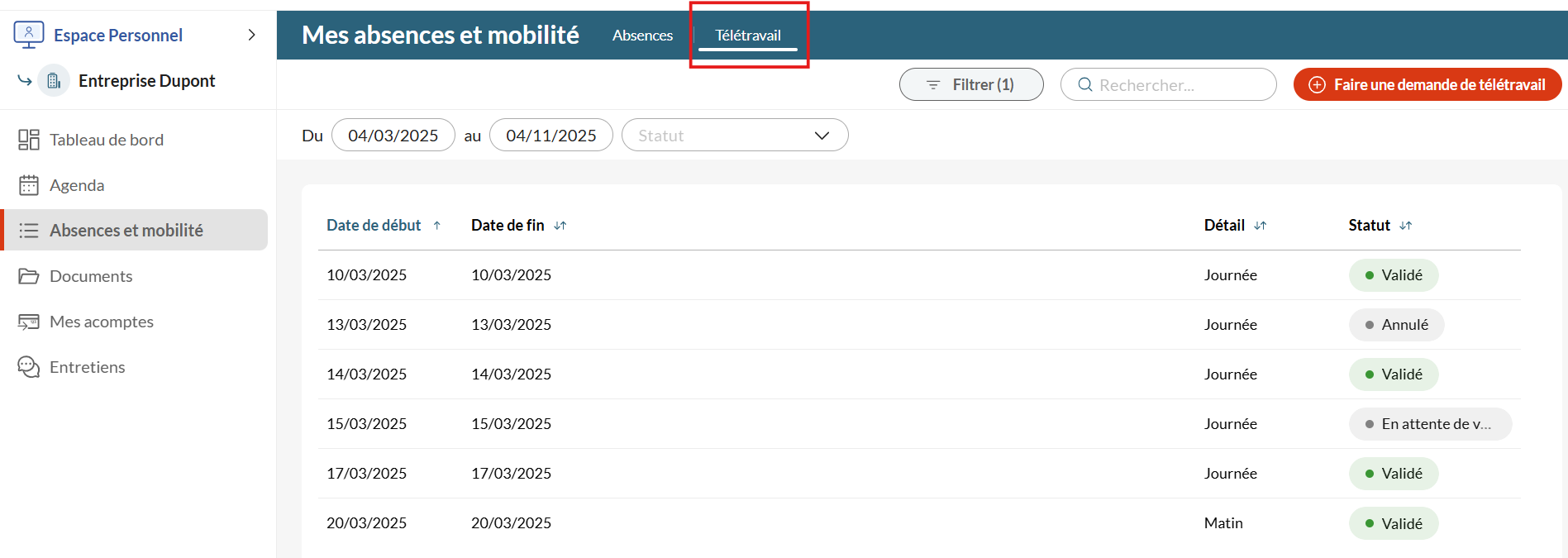Click the Mes acomptes payment icon
The image size is (1568, 558).
[29, 322]
